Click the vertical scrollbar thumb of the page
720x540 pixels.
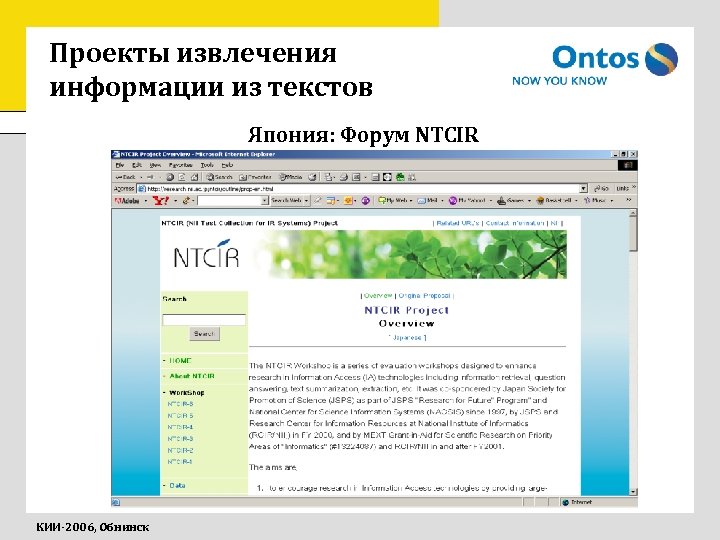[x=633, y=234]
